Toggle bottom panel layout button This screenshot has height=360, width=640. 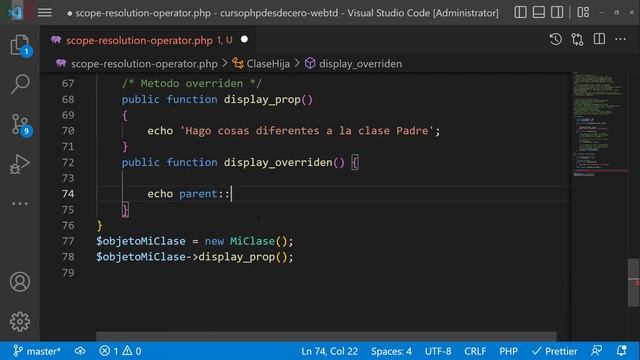(x=538, y=12)
